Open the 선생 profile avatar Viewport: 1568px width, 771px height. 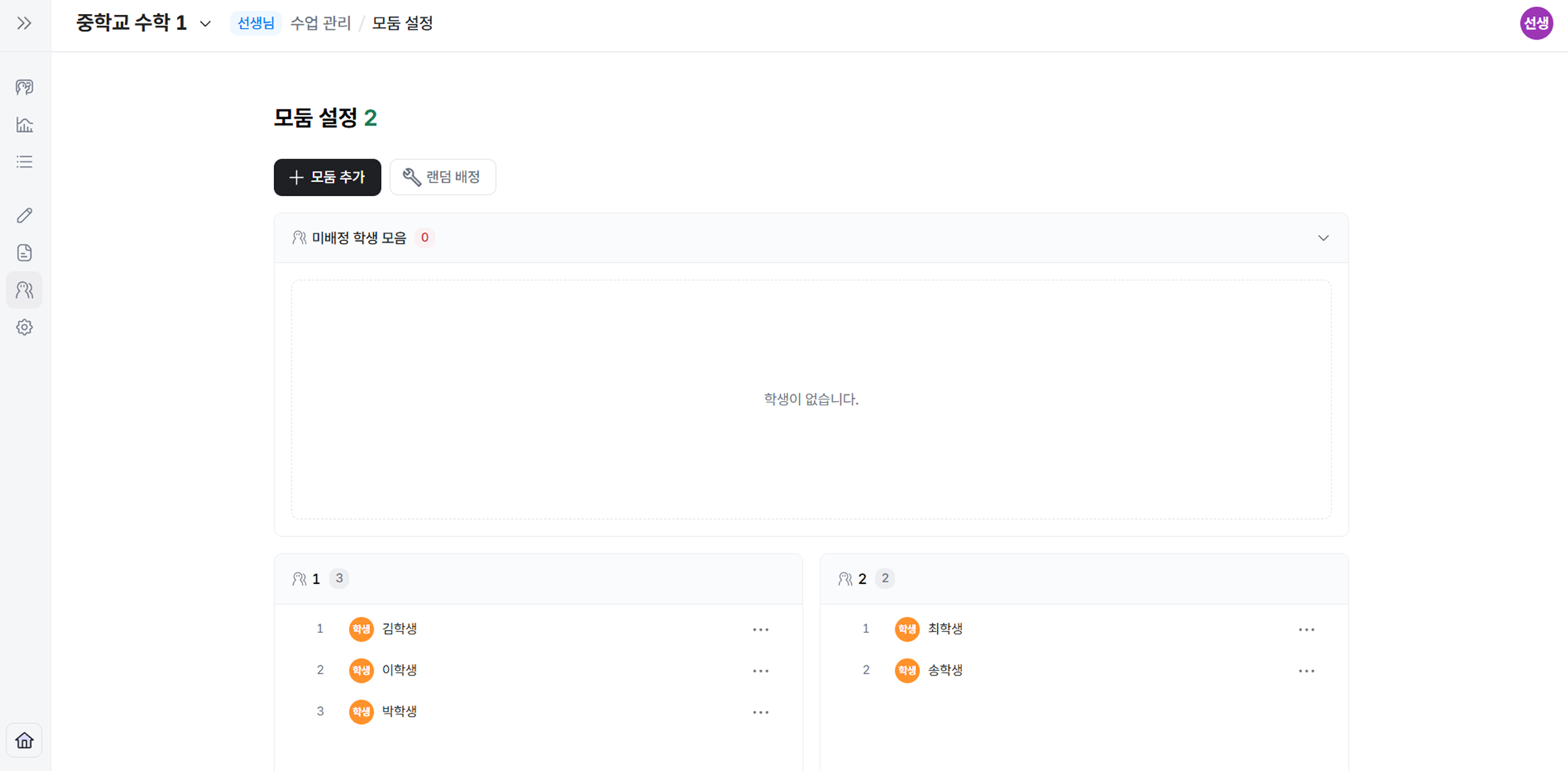click(x=1536, y=23)
